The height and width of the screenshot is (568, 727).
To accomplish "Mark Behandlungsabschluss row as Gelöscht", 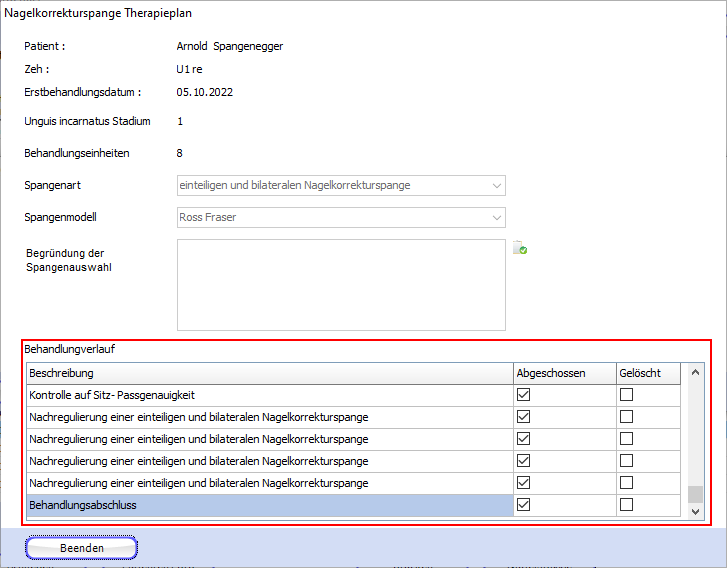I will [626, 505].
